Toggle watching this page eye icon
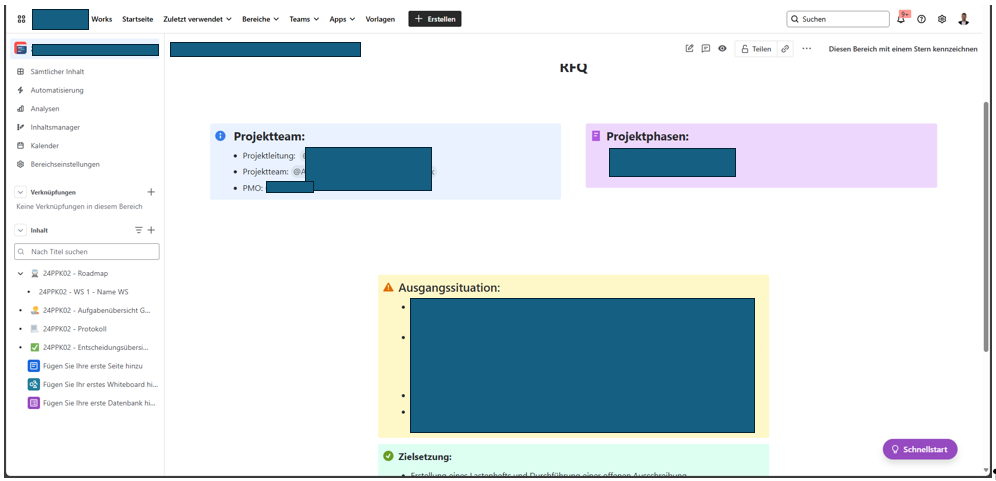 pos(722,48)
